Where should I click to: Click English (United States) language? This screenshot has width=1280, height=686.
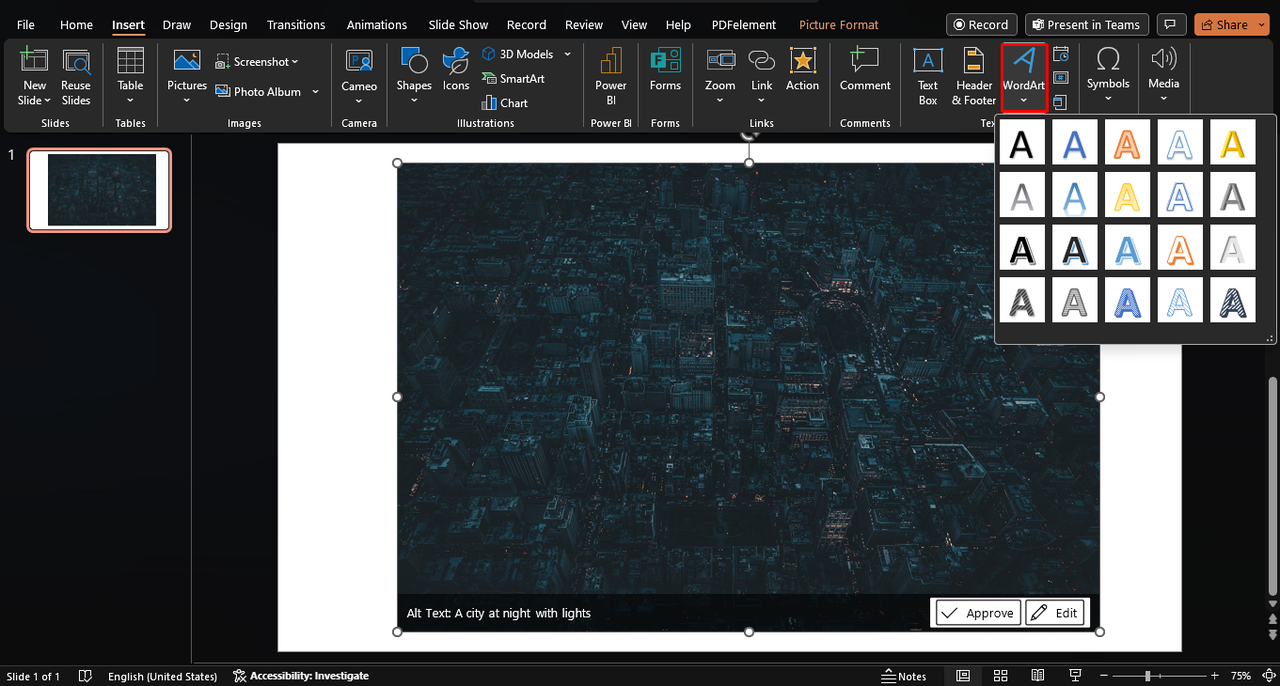coord(162,676)
